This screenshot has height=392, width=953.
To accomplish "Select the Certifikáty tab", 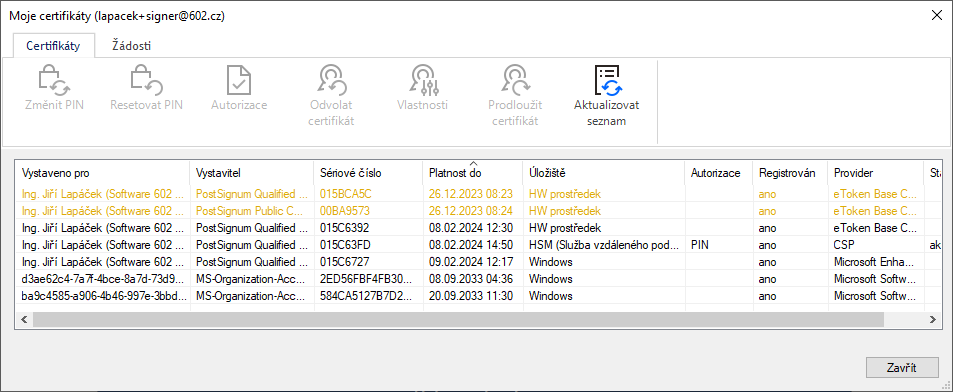I will [x=53, y=46].
